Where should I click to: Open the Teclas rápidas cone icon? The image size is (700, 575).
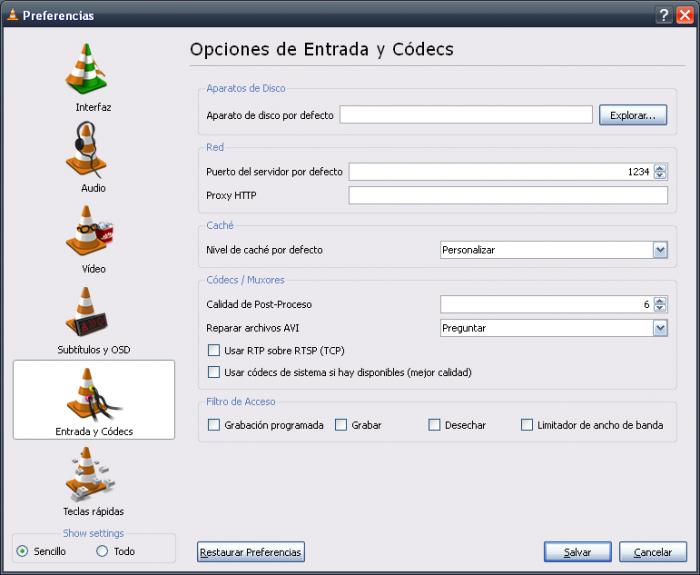(88, 474)
